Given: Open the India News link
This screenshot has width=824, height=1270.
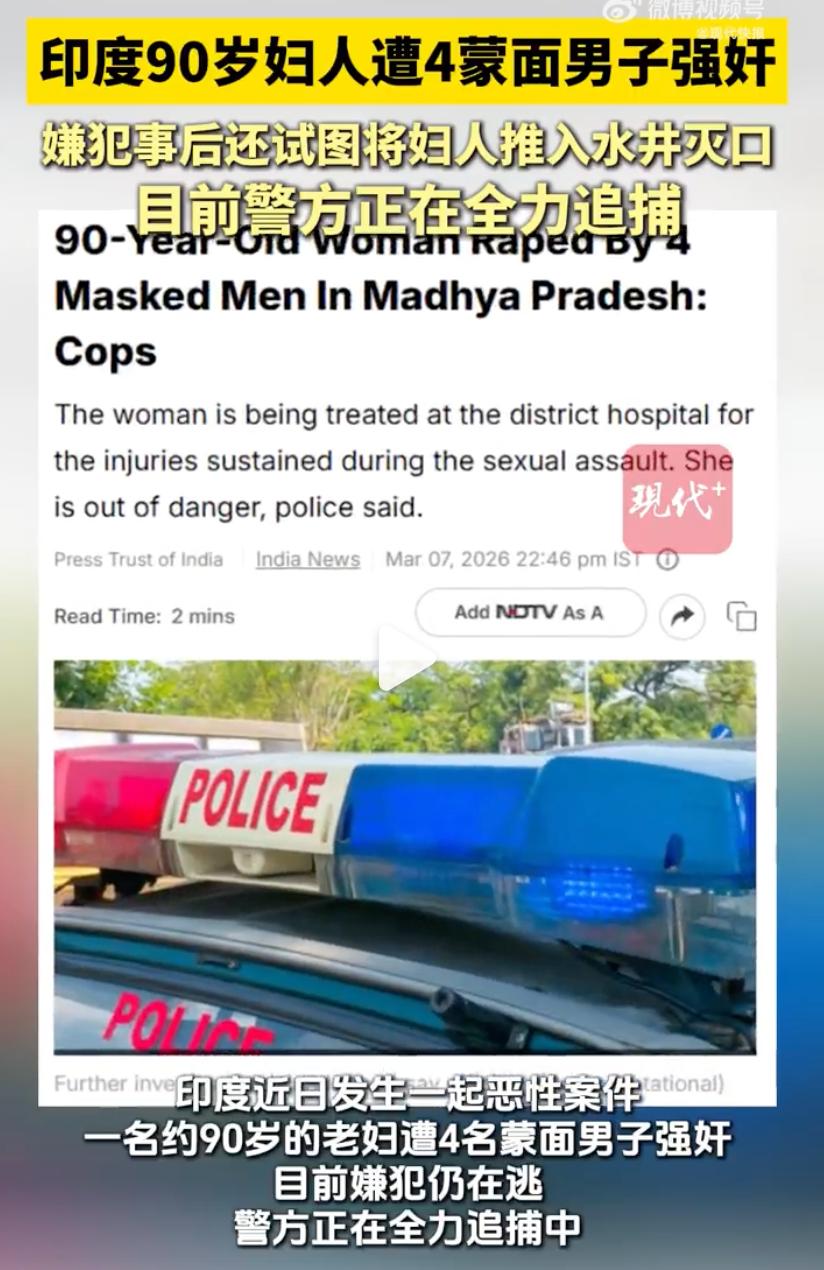Looking at the screenshot, I should pos(308,560).
